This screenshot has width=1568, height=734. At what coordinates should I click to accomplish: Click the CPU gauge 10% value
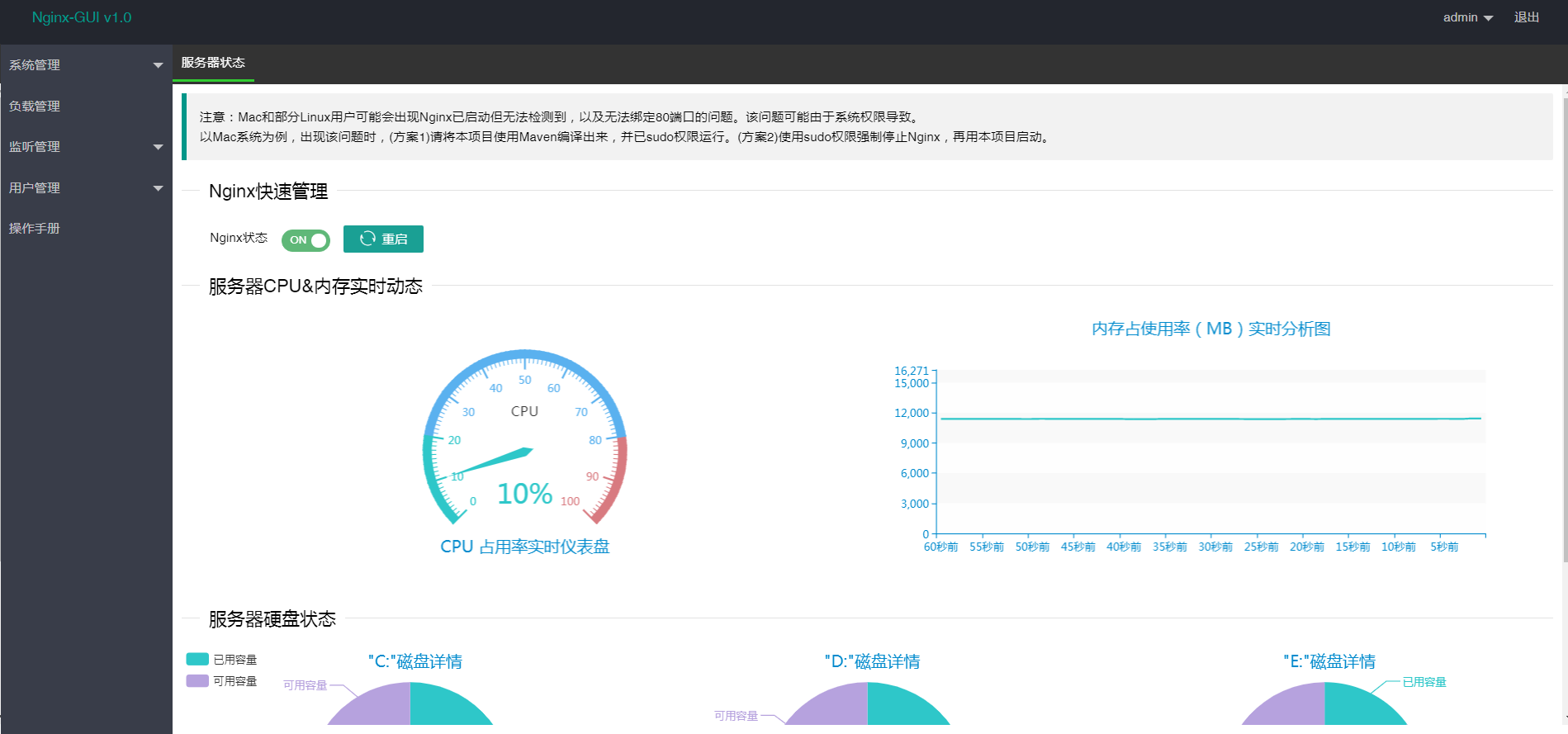click(524, 494)
